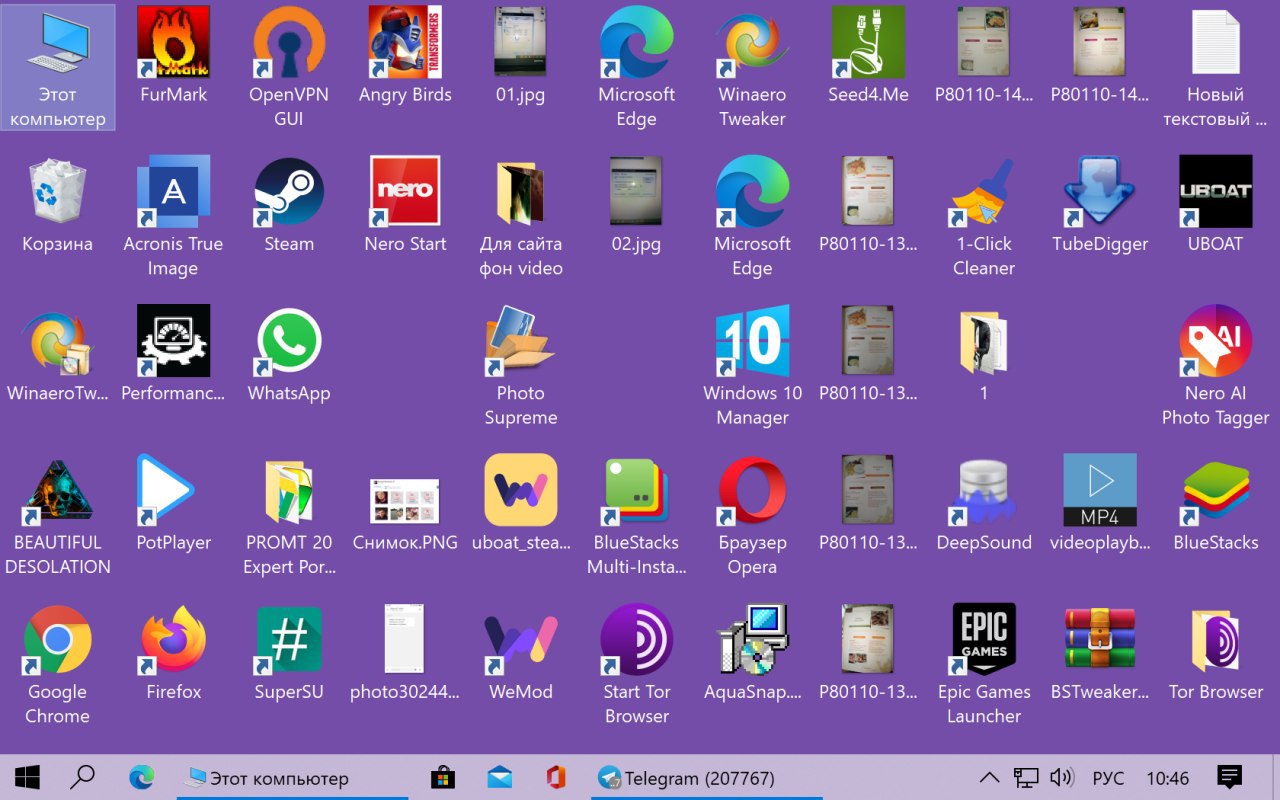Select the BSTweaker WinRAR archive icon
This screenshot has height=800, width=1280.
point(1100,640)
